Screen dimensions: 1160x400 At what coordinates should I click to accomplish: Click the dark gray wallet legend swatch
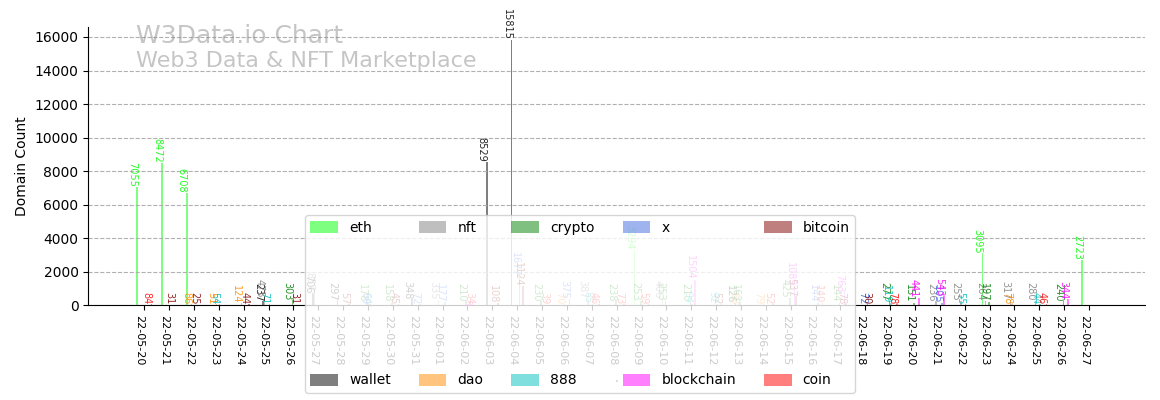324,380
